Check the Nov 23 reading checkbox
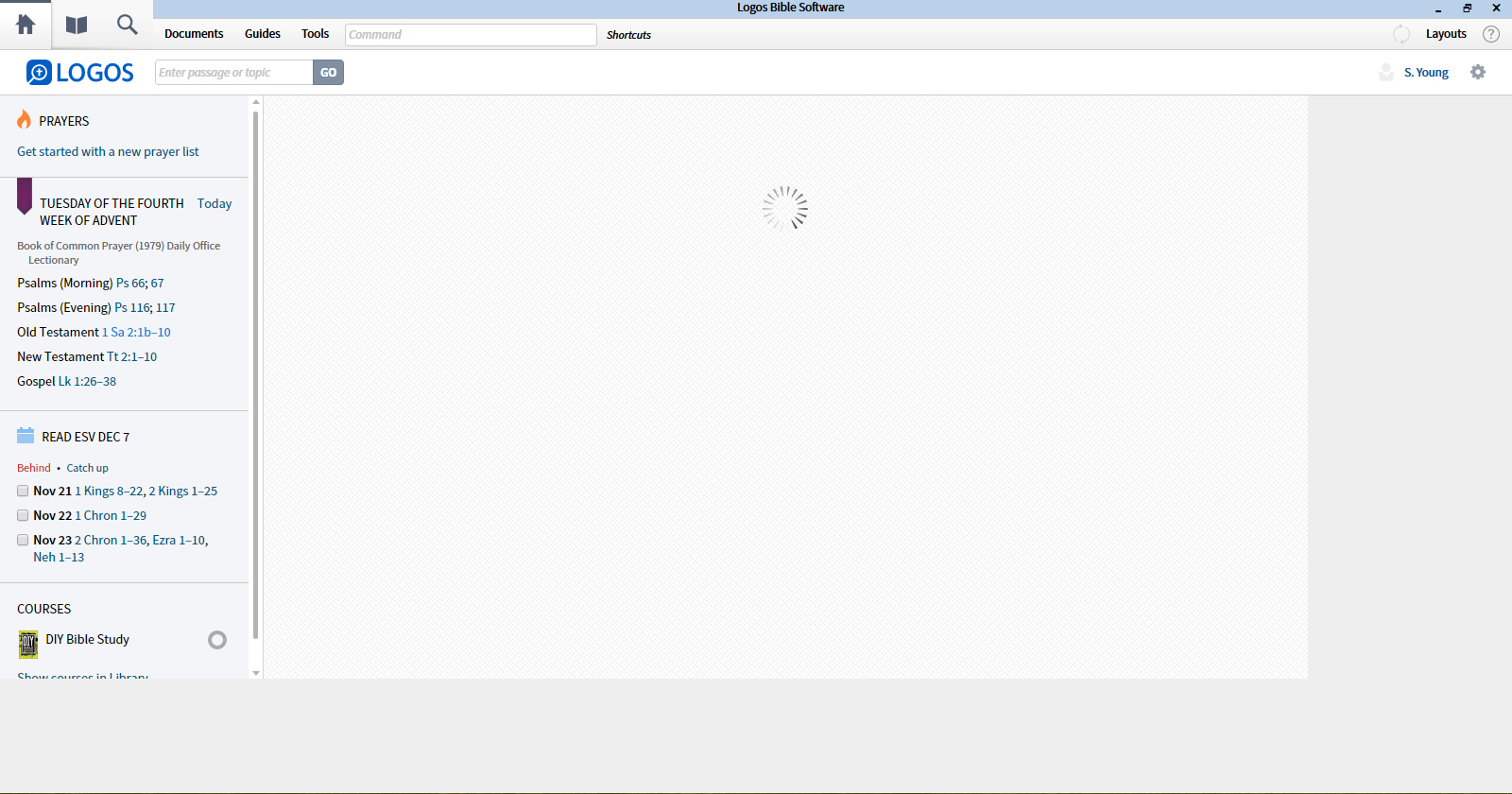The height and width of the screenshot is (794, 1512). (23, 540)
